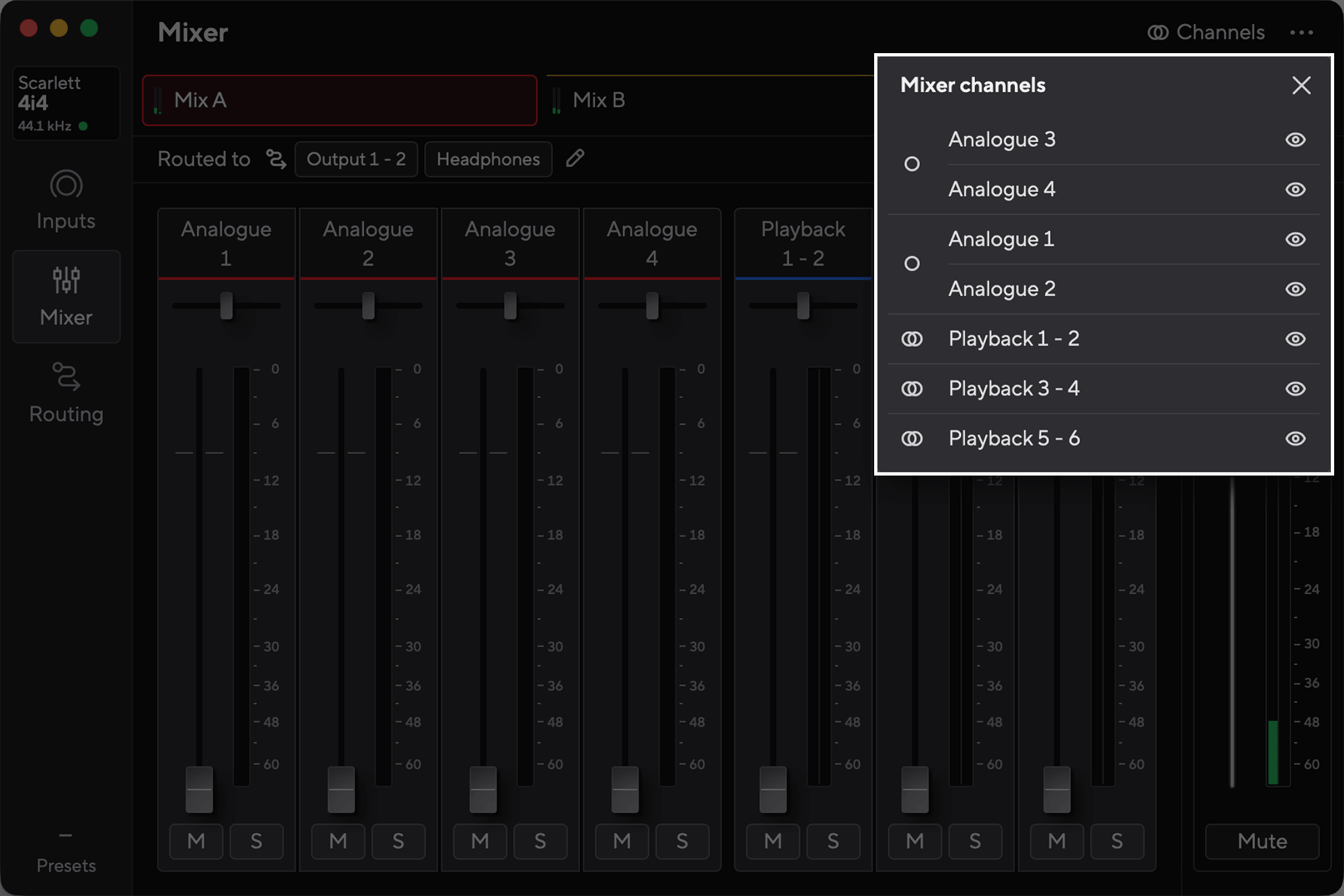Click the master Mute button
Image resolution: width=1344 pixels, height=896 pixels.
1262,841
